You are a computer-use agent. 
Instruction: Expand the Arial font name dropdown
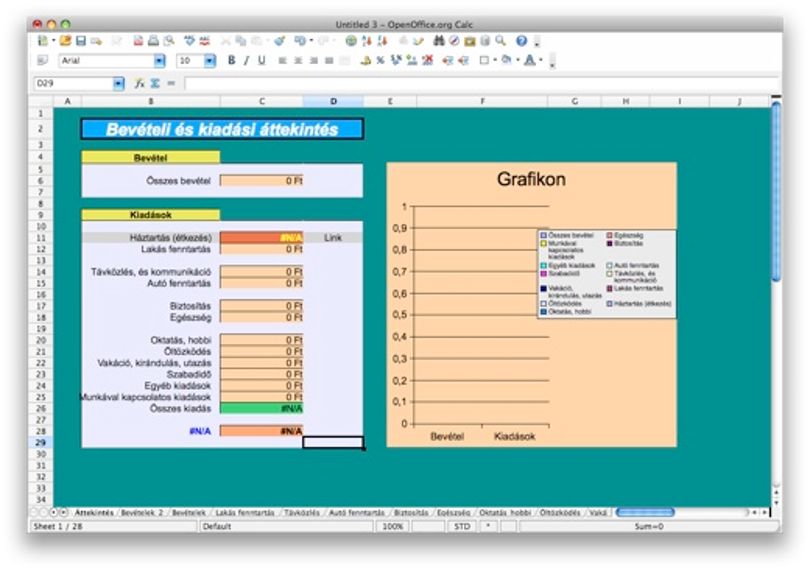pos(160,61)
